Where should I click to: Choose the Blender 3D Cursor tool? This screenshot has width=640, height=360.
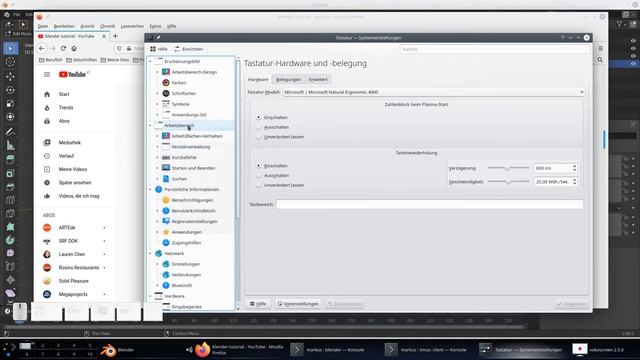coord(10,62)
